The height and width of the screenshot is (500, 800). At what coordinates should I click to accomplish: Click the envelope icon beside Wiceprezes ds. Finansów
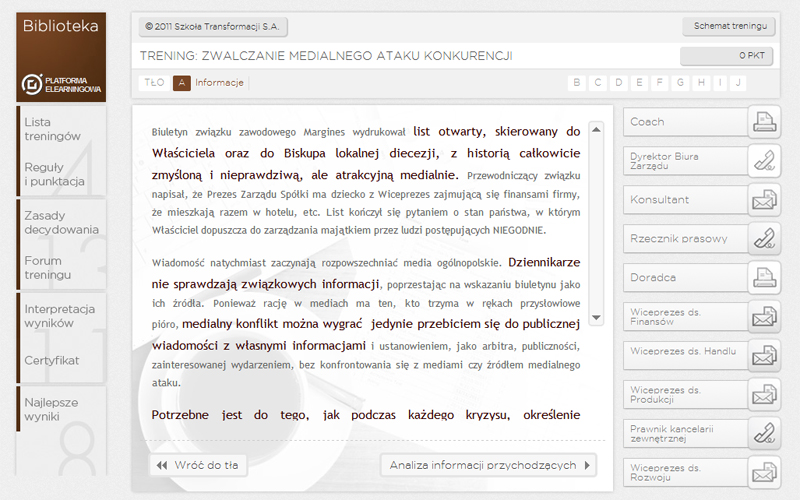764,316
